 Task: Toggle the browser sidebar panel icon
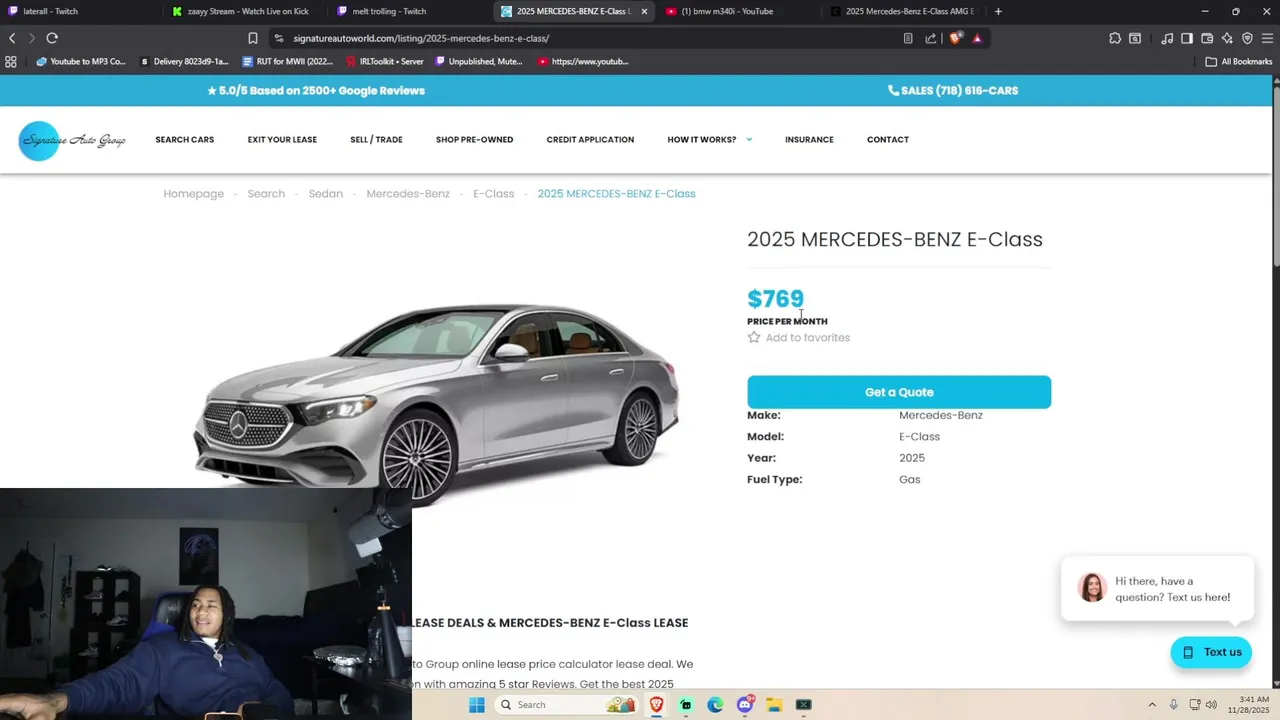point(1187,38)
